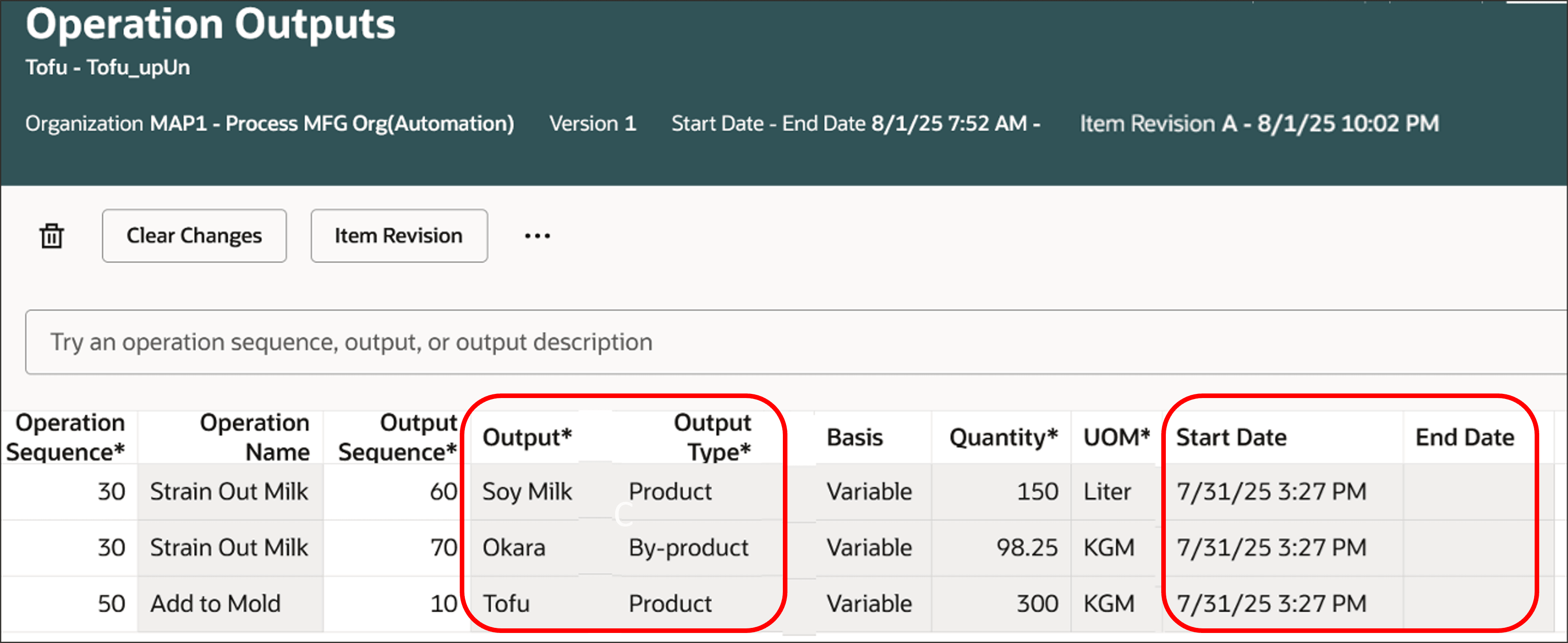Click the Output Type column header
Screen dimensions: 1568x643
[712, 437]
